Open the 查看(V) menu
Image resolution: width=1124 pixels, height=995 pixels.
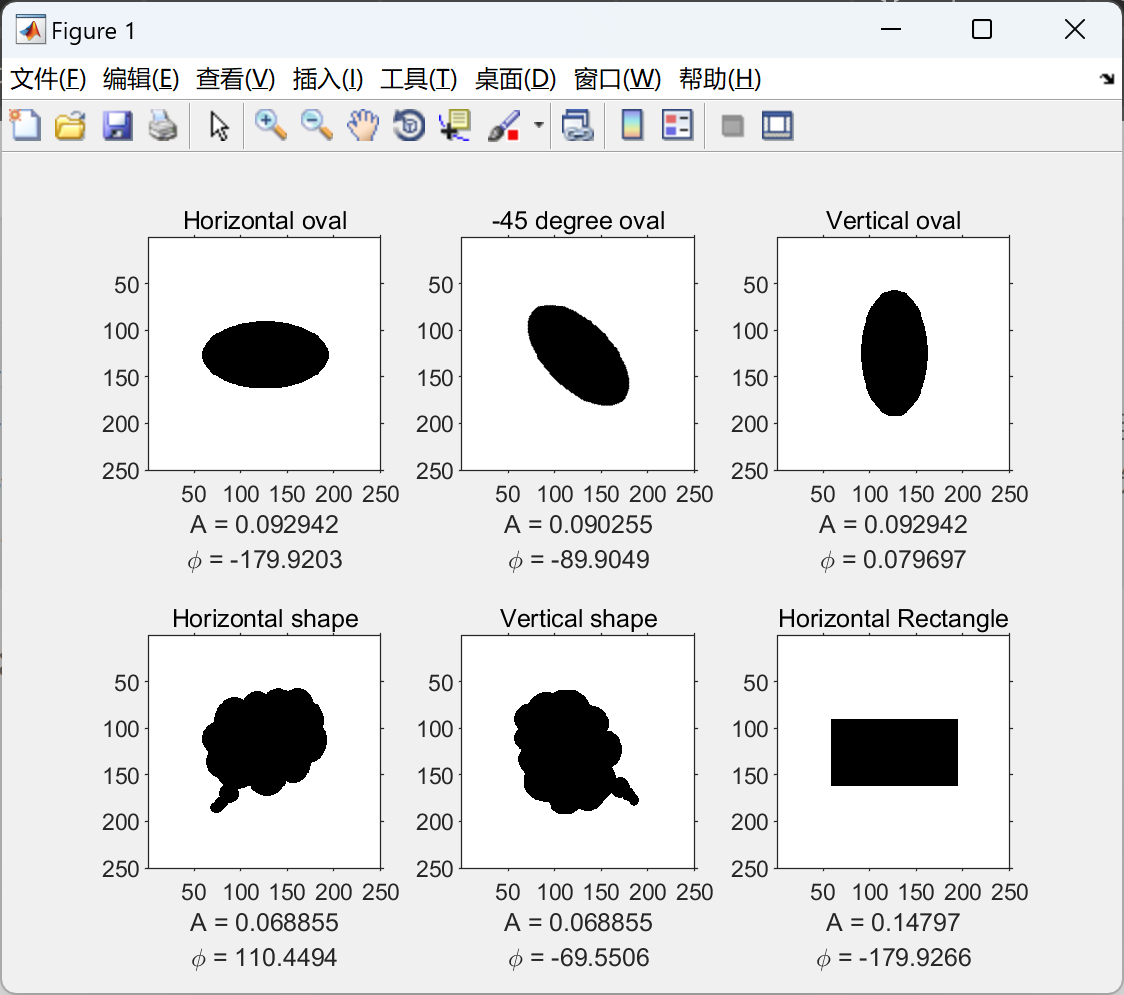[236, 79]
